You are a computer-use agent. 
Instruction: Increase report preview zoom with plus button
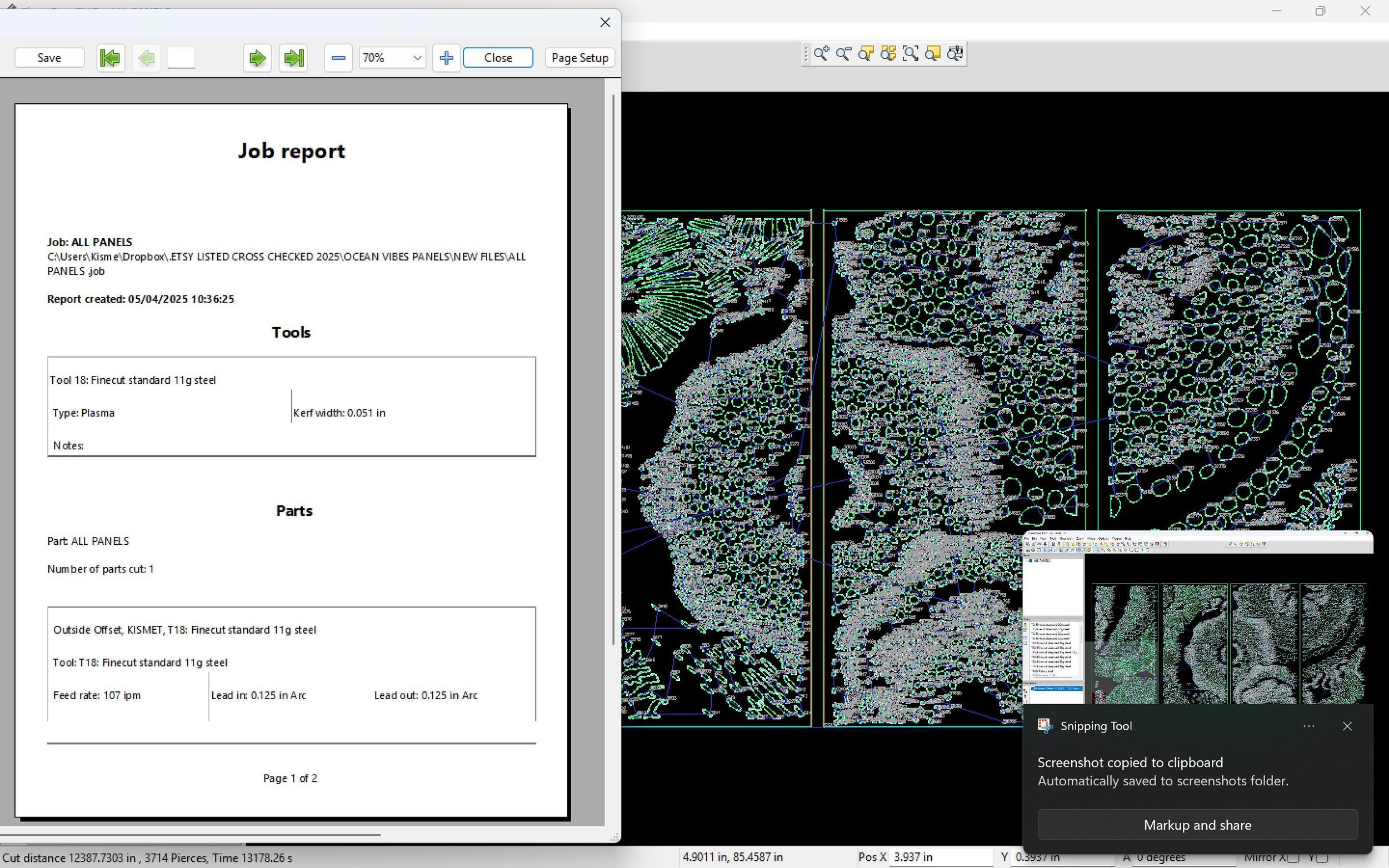[446, 57]
